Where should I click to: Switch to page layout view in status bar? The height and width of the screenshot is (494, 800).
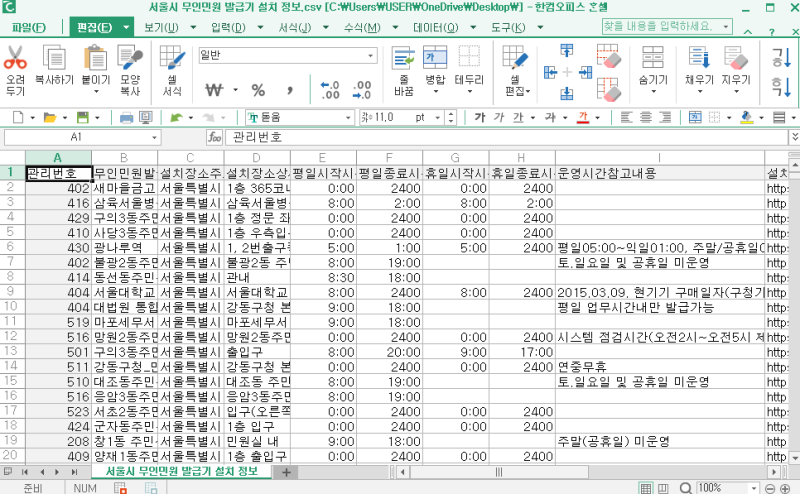tap(663, 488)
